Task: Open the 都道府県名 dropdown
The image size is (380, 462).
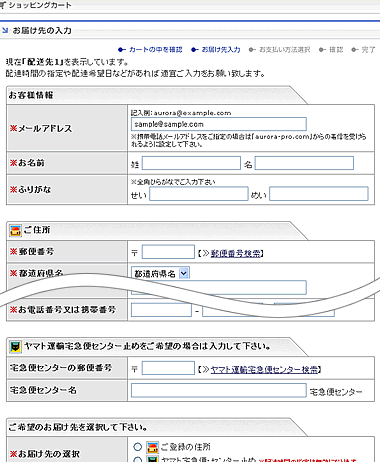Action: 160,273
